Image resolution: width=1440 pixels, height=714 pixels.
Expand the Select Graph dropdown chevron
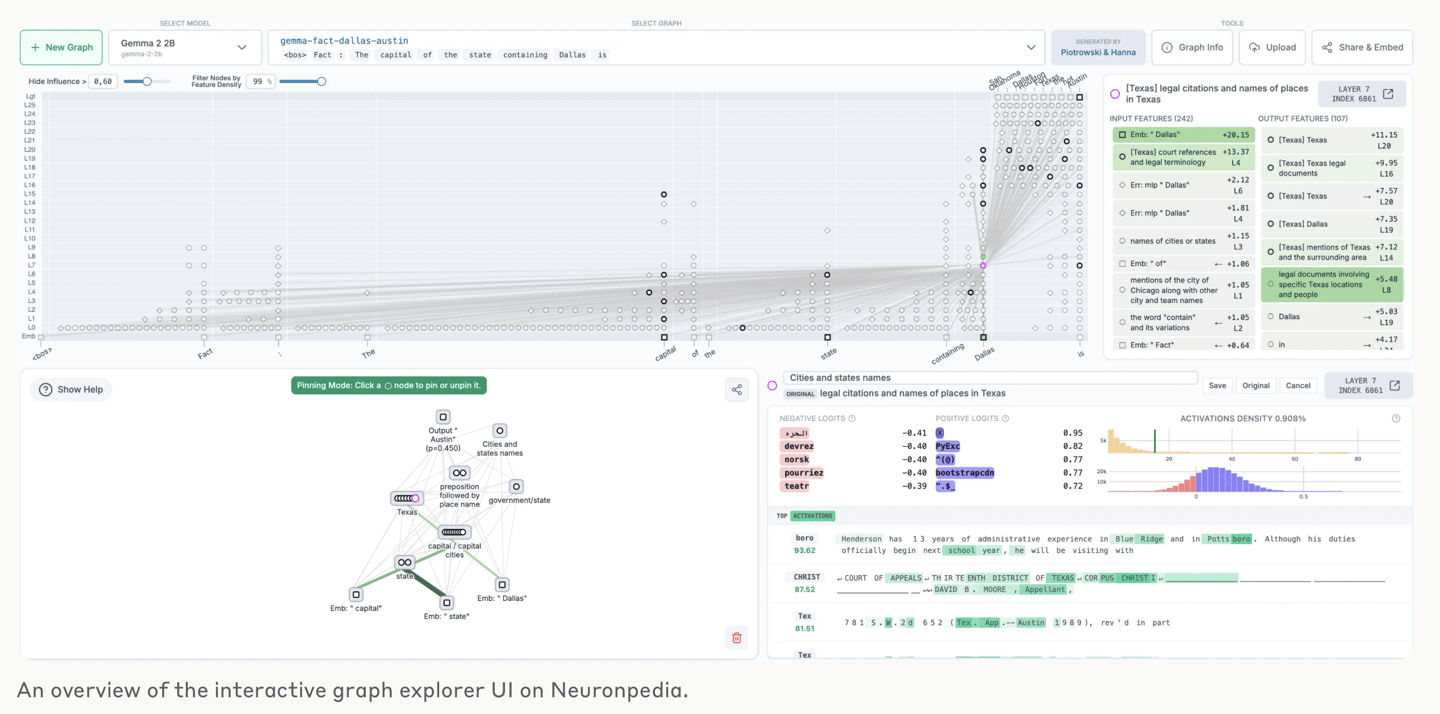pos(1031,47)
